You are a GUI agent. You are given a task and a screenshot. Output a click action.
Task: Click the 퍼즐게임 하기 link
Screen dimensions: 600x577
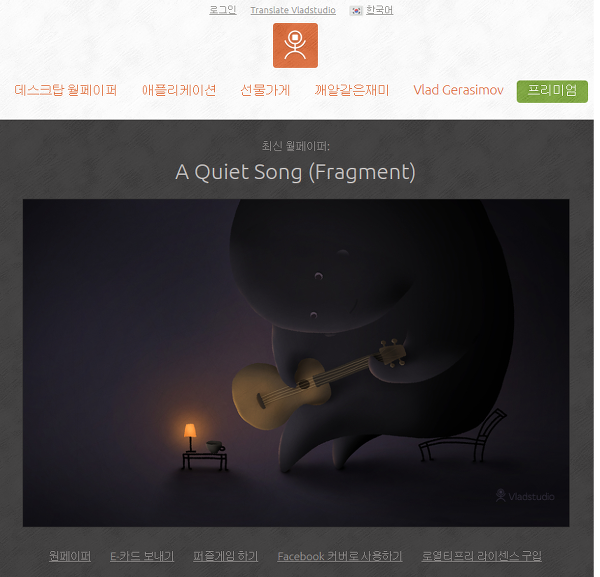(225, 556)
